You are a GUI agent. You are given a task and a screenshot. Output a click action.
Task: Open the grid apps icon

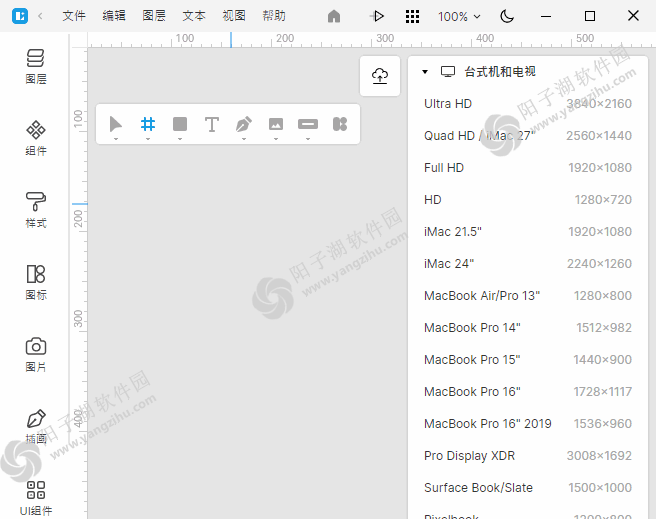(x=413, y=16)
